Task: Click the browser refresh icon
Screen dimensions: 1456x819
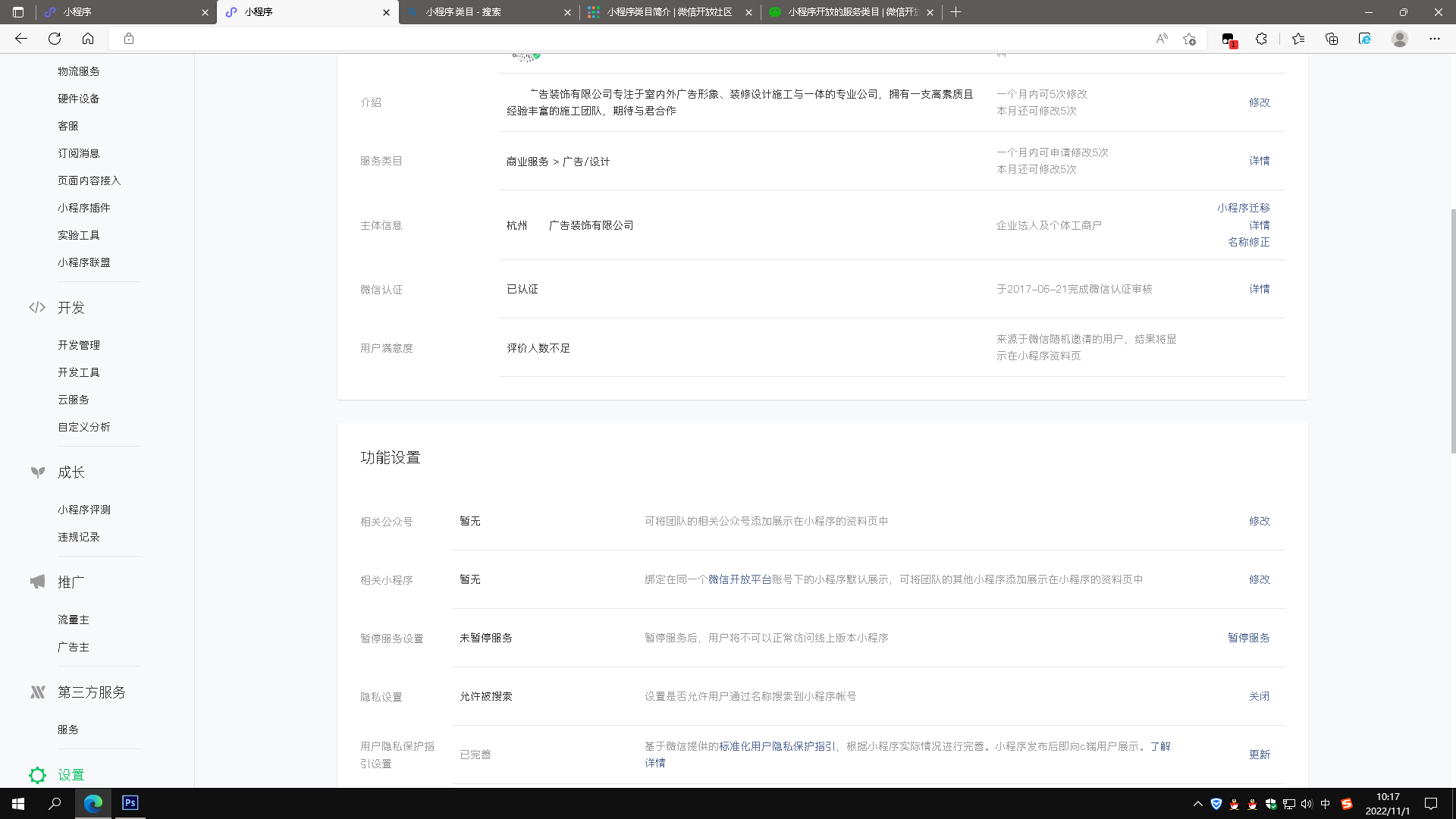Action: 55,39
